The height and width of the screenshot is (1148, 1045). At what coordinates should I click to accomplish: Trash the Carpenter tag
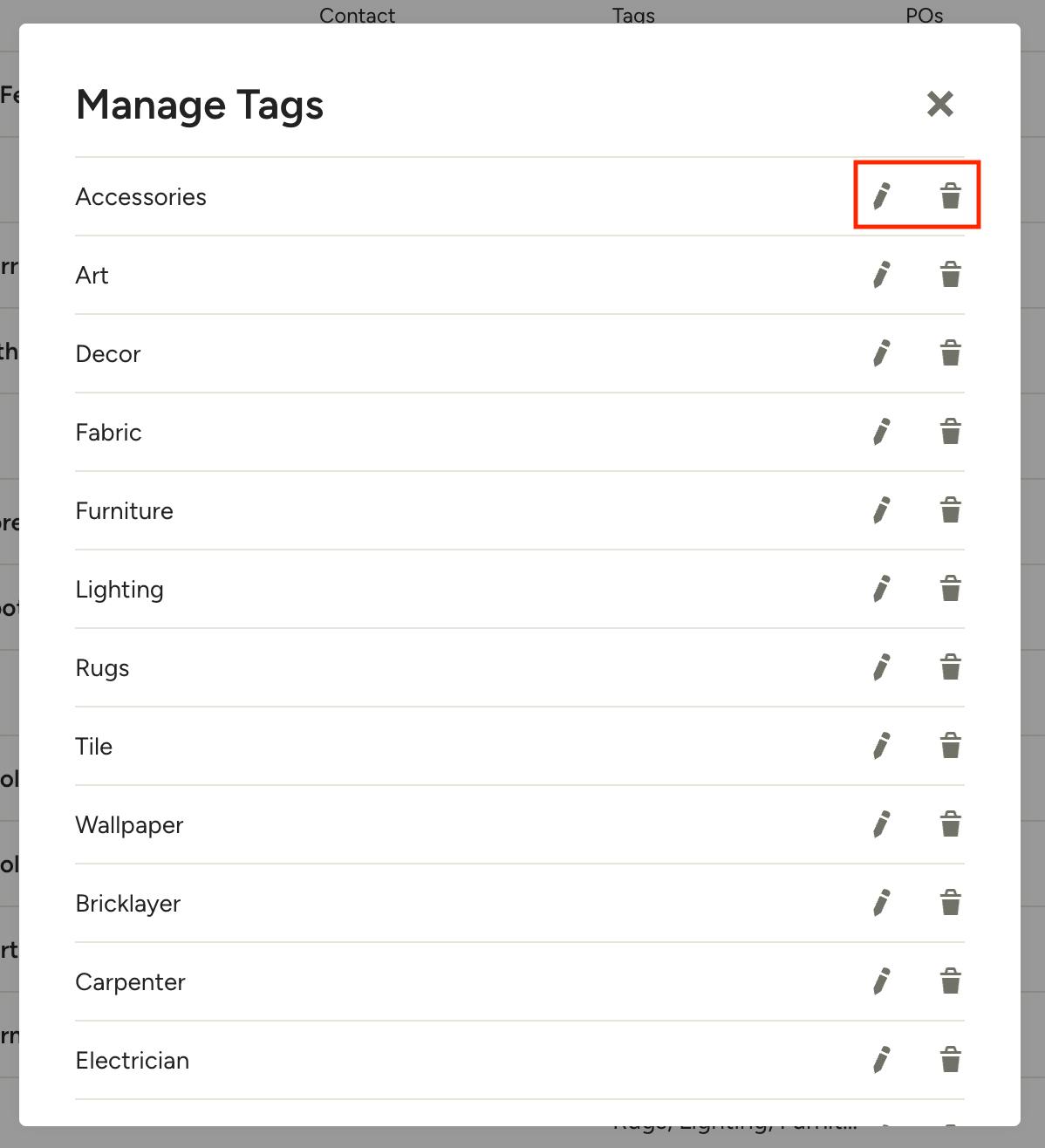(951, 981)
